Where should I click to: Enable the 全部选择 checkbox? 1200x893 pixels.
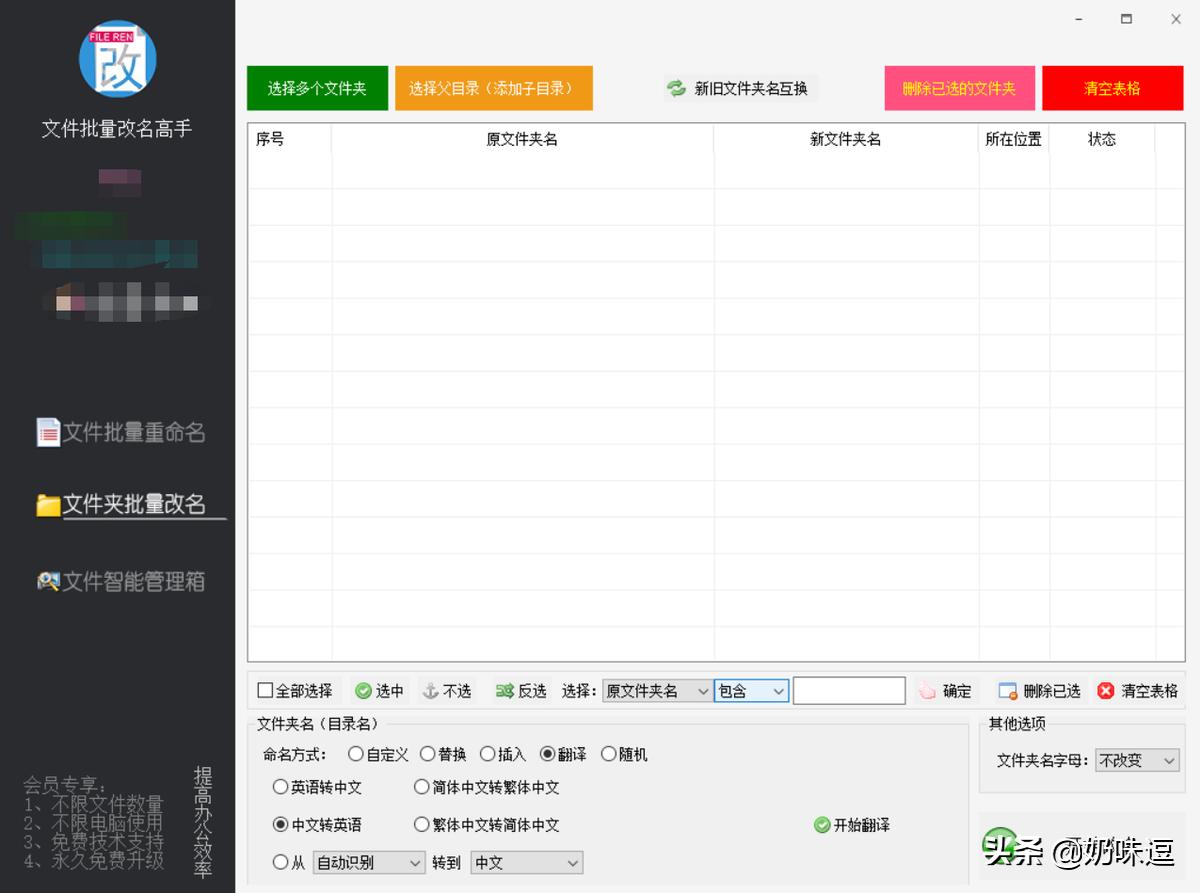(x=264, y=690)
